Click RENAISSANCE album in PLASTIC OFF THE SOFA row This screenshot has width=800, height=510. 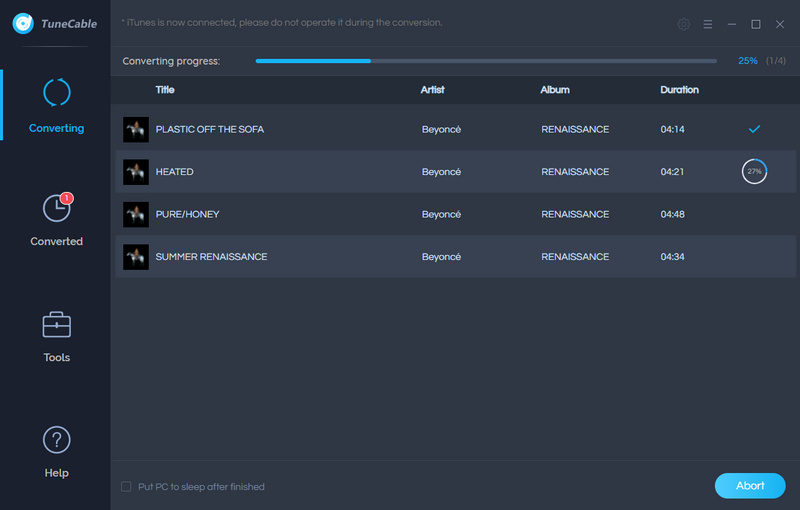pos(575,129)
